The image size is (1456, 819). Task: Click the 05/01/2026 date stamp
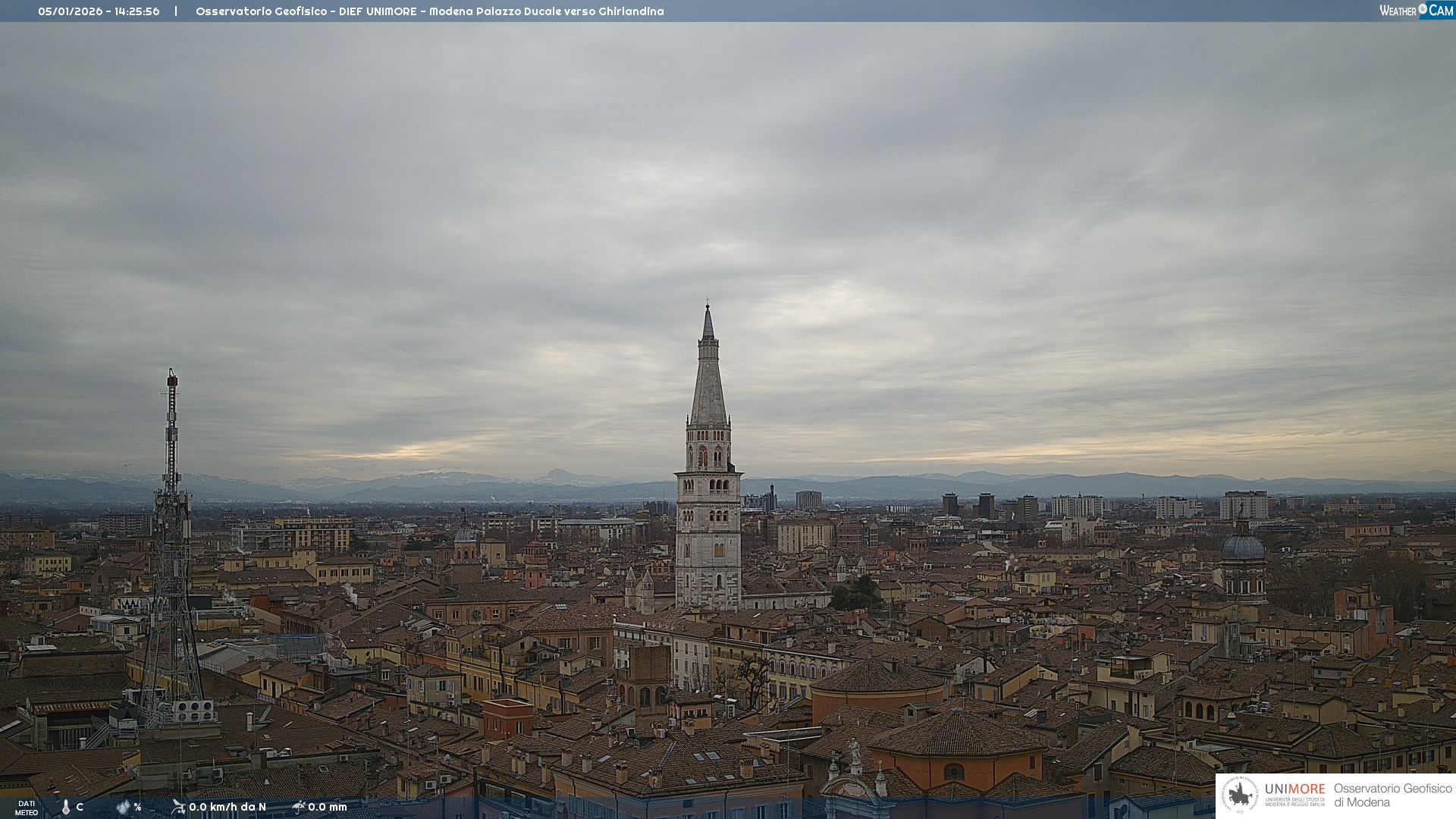click(70, 11)
